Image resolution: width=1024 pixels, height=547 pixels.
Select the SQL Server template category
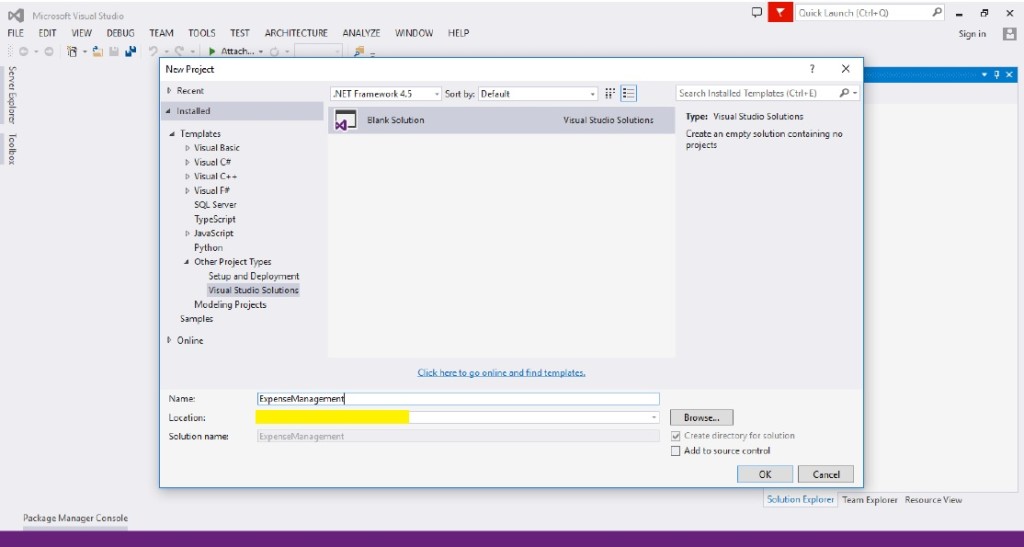pos(215,205)
